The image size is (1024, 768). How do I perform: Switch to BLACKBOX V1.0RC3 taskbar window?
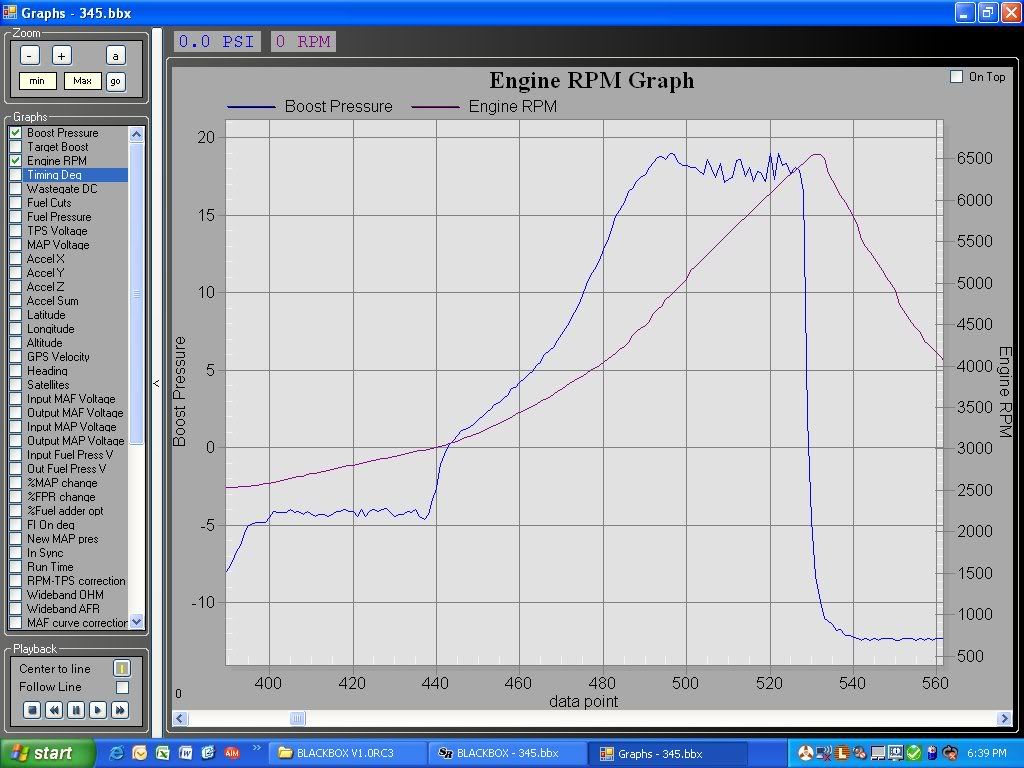coord(347,753)
